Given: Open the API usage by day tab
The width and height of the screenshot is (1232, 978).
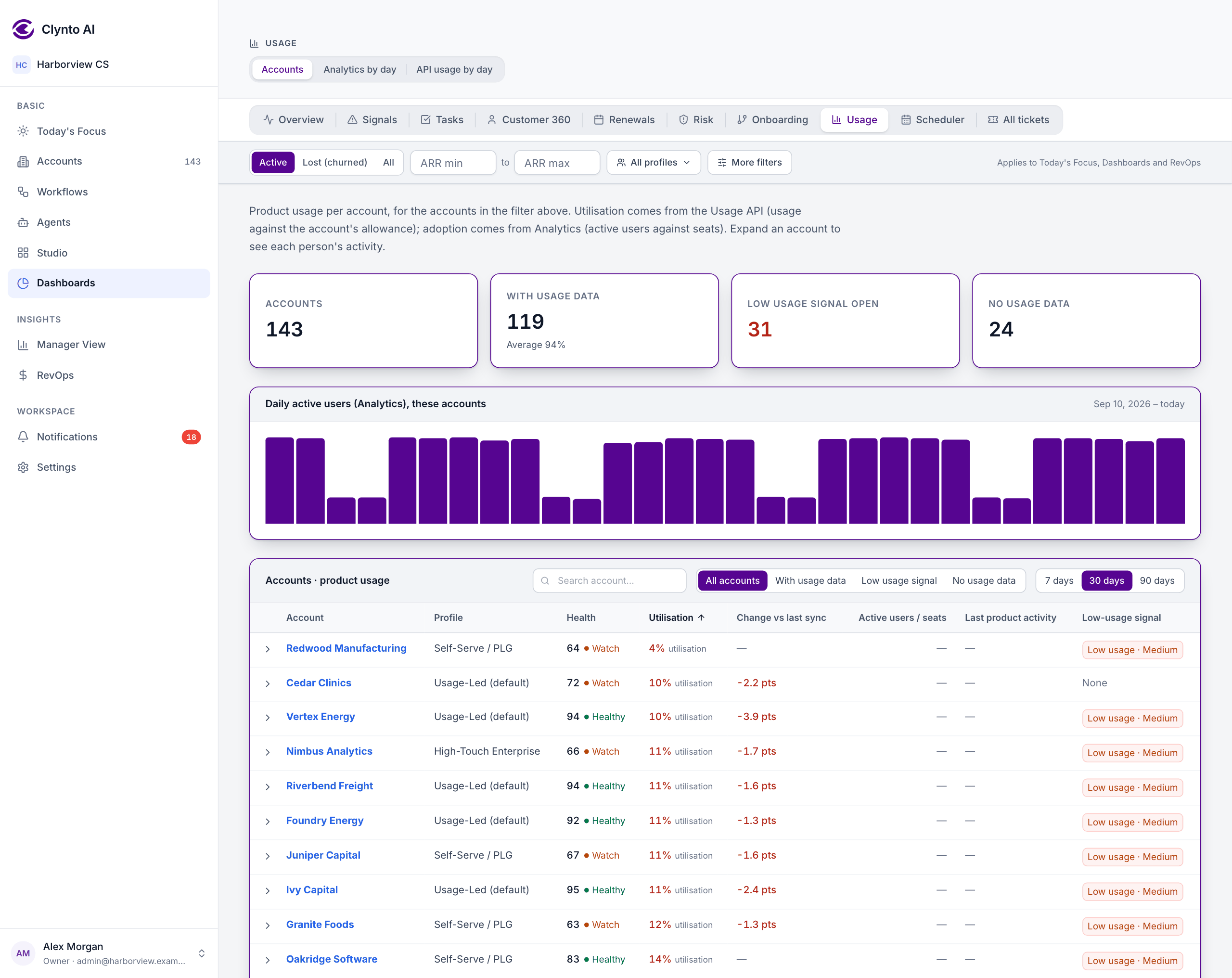Looking at the screenshot, I should tap(454, 69).
